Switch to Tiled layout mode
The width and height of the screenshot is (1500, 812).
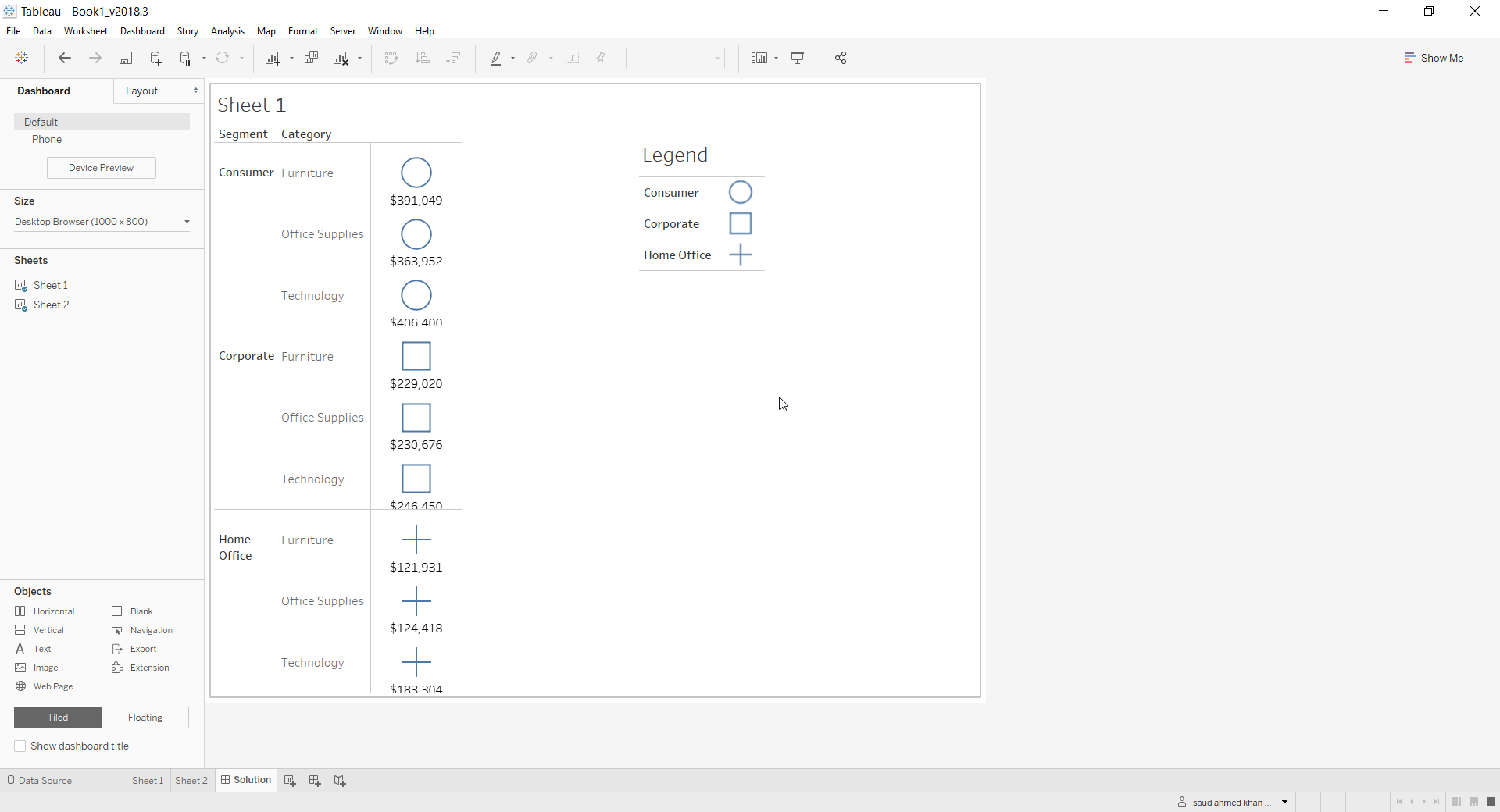tap(58, 718)
